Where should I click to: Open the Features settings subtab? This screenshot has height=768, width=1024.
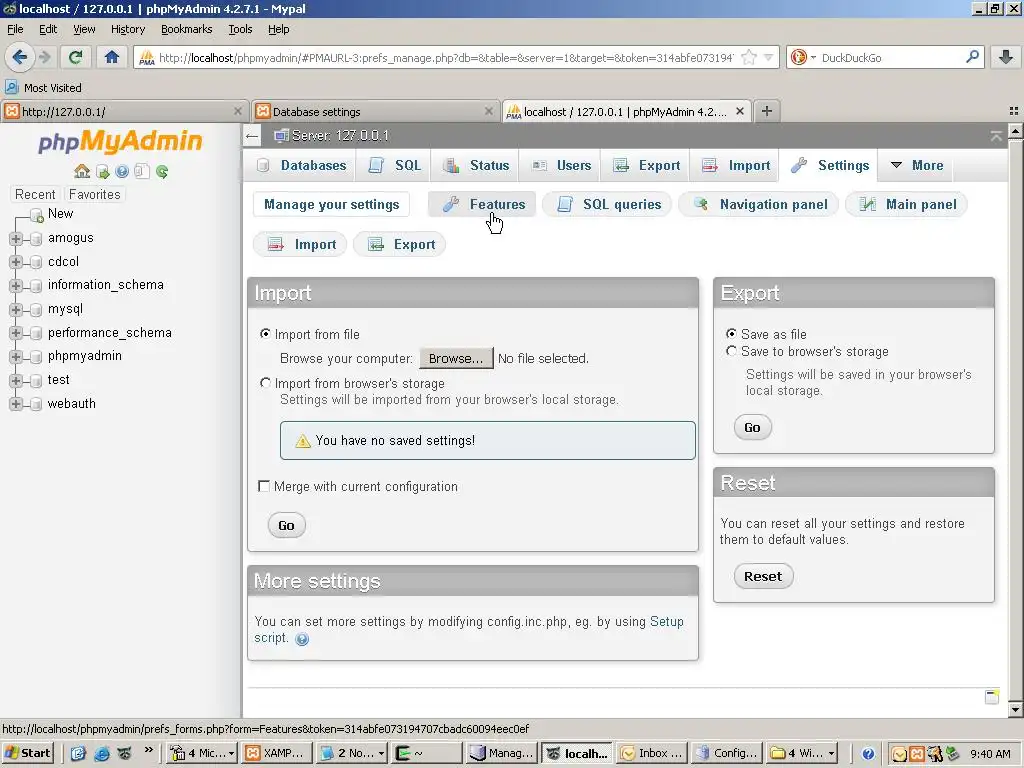coord(482,204)
